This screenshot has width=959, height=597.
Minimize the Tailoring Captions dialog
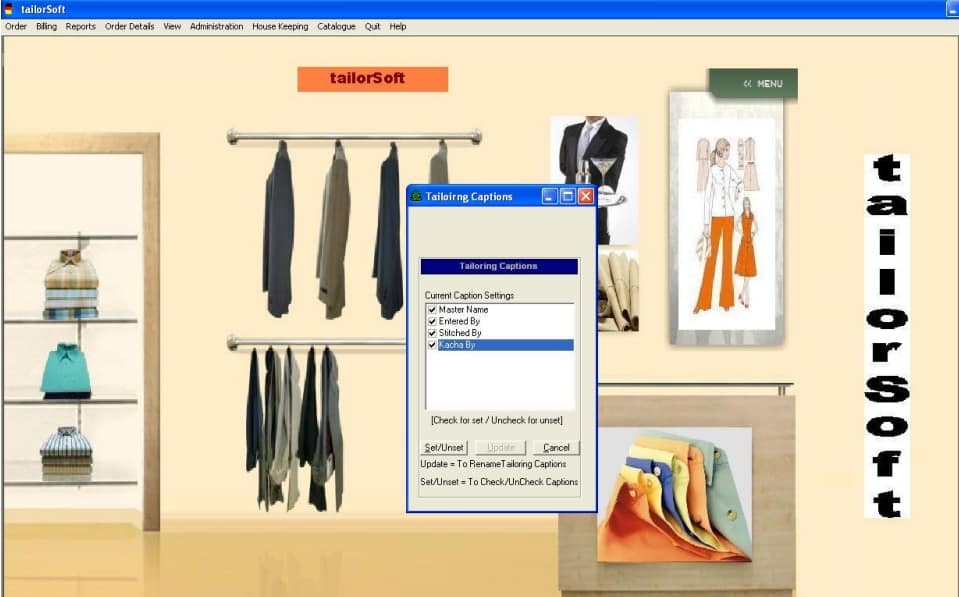coord(550,197)
